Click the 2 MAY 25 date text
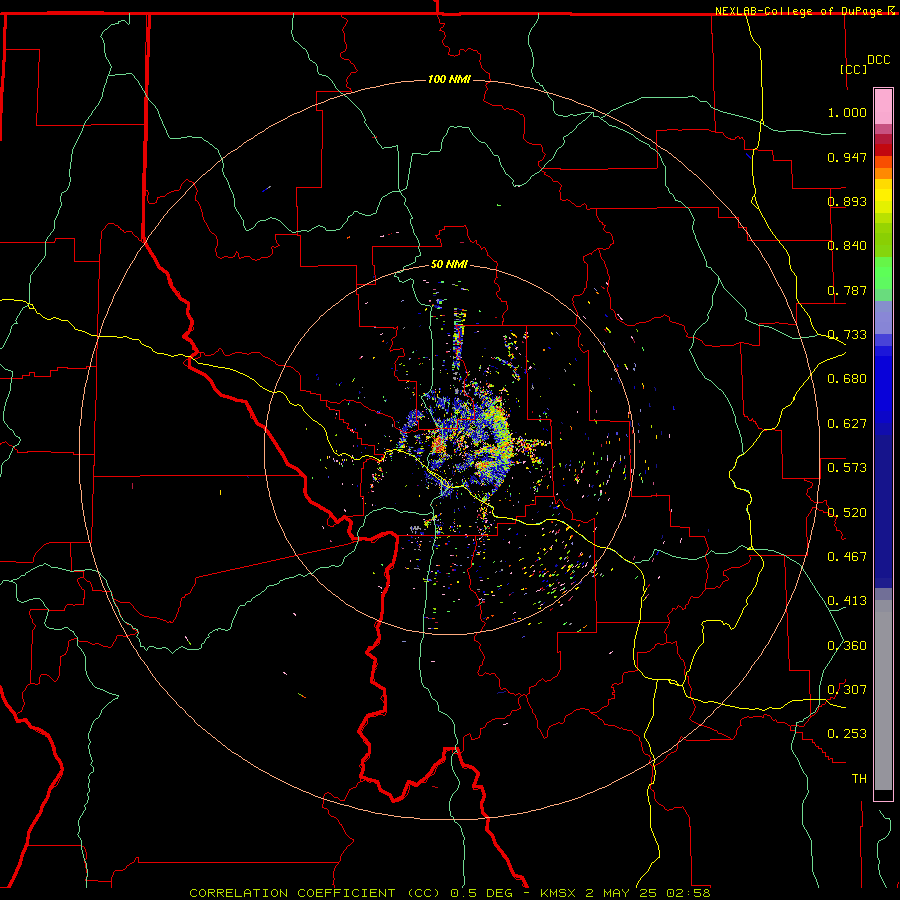Image resolution: width=900 pixels, height=900 pixels. [621, 893]
